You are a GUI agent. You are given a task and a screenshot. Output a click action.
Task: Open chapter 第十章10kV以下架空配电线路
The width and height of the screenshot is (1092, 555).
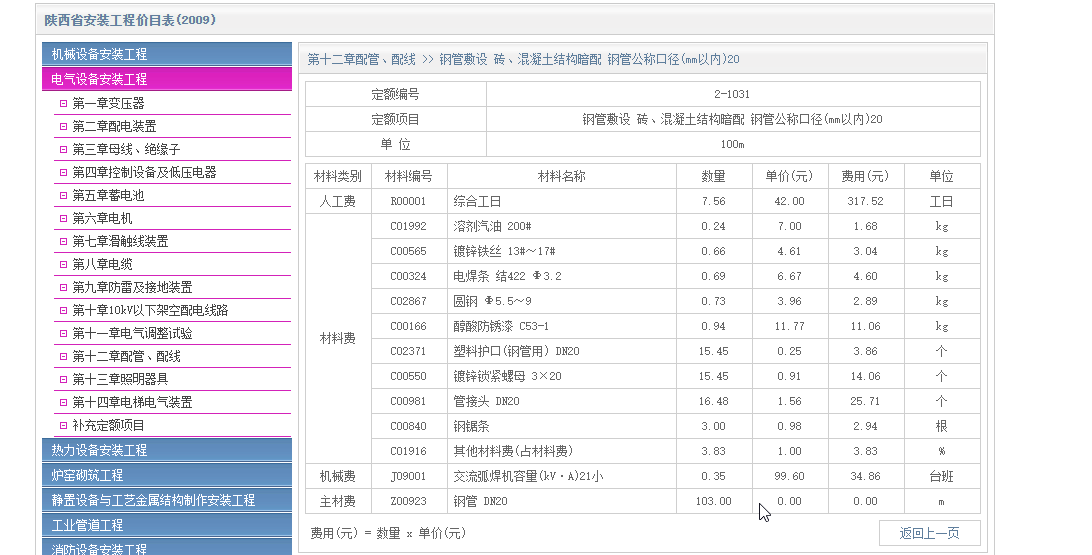150,311
